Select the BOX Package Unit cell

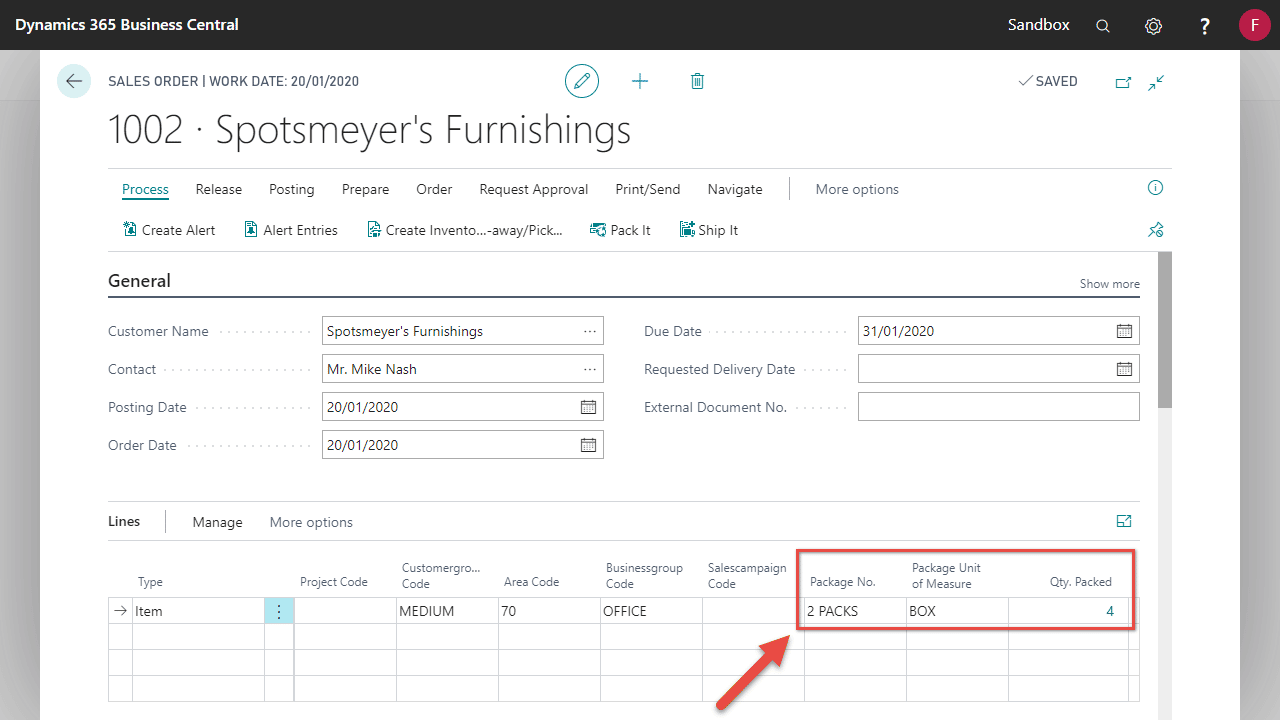click(x=957, y=611)
